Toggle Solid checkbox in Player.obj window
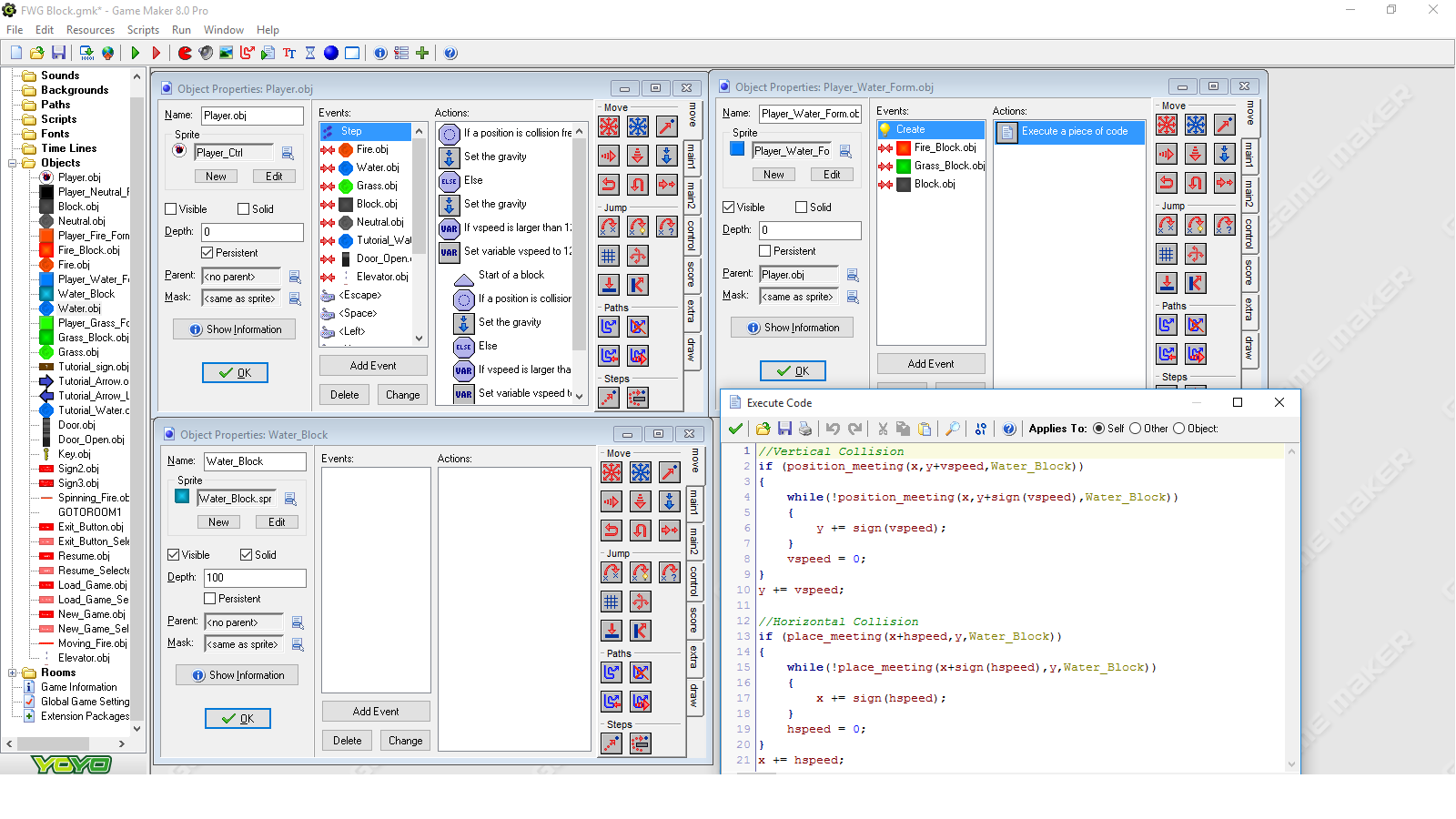 point(243,209)
